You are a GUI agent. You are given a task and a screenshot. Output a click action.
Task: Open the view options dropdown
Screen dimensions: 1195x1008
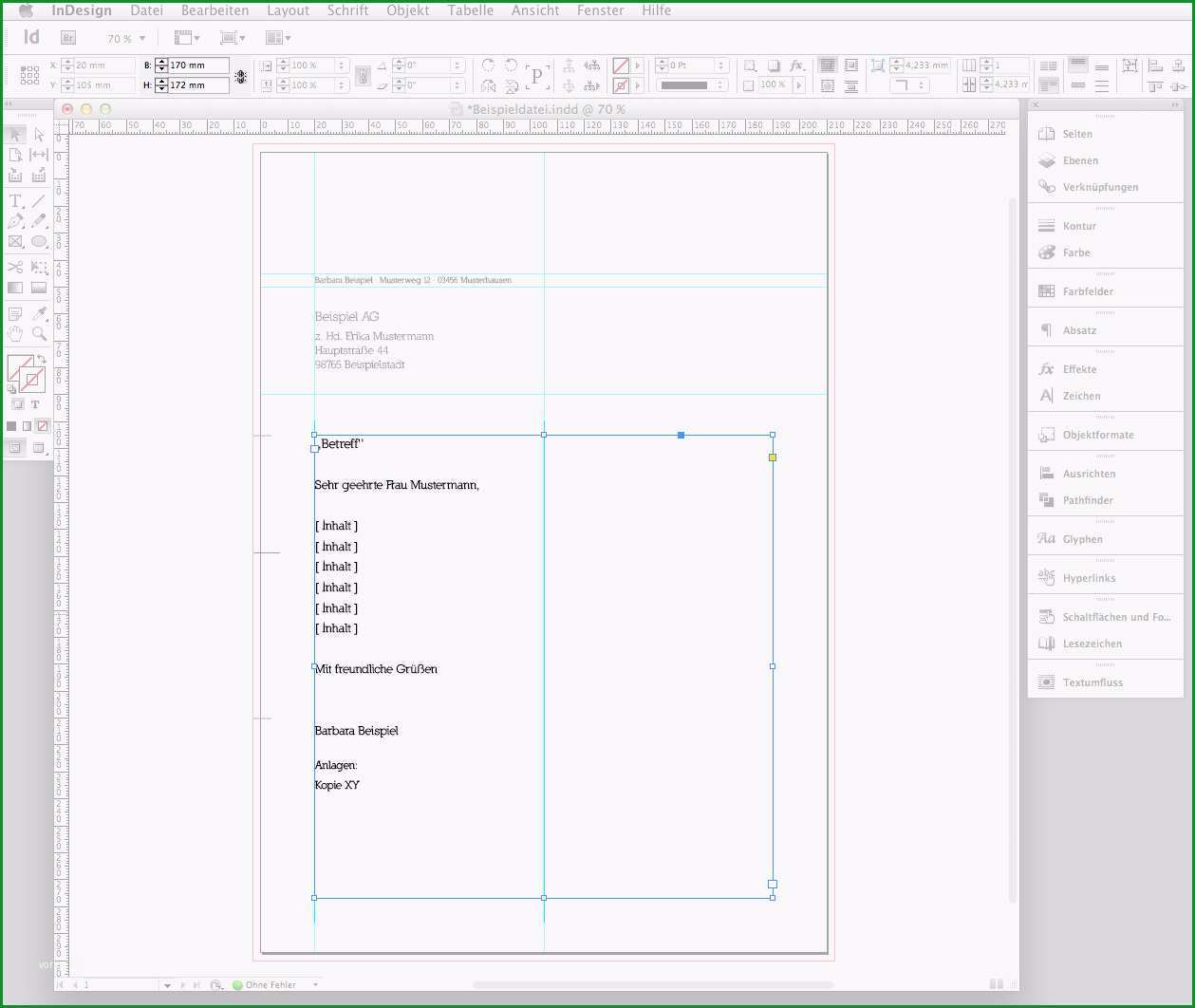[x=187, y=38]
